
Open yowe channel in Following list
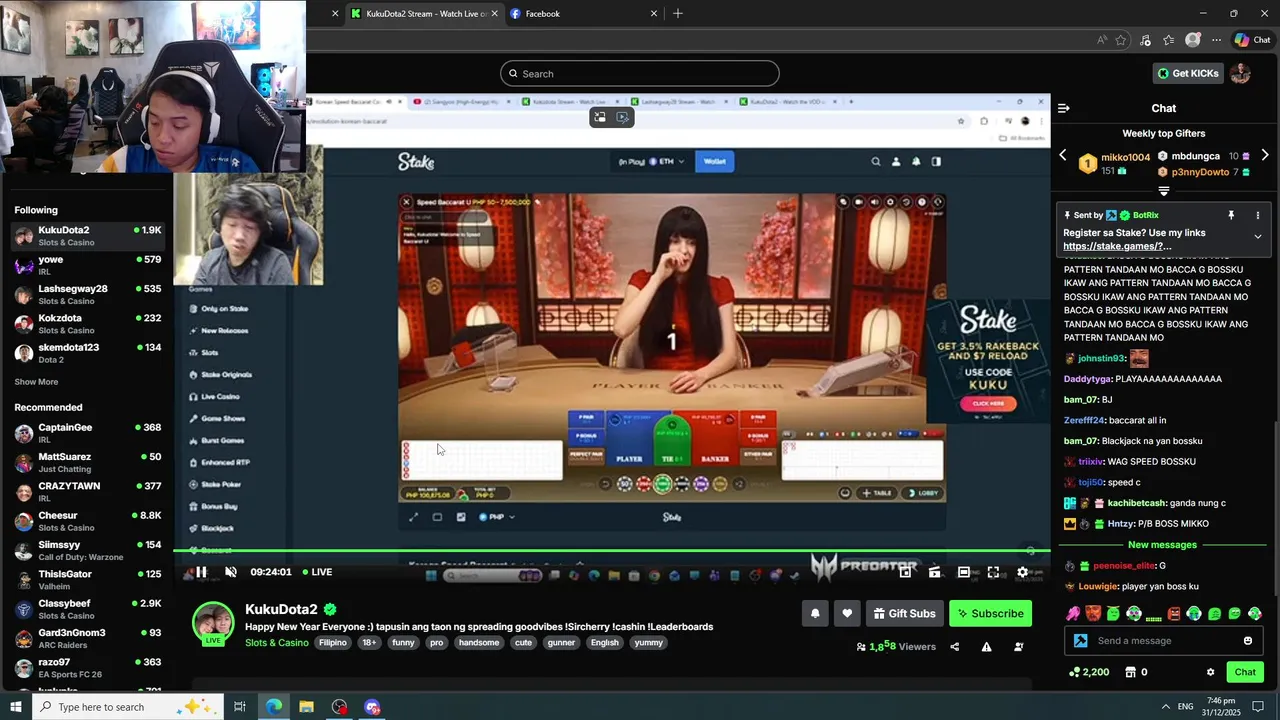tap(88, 265)
